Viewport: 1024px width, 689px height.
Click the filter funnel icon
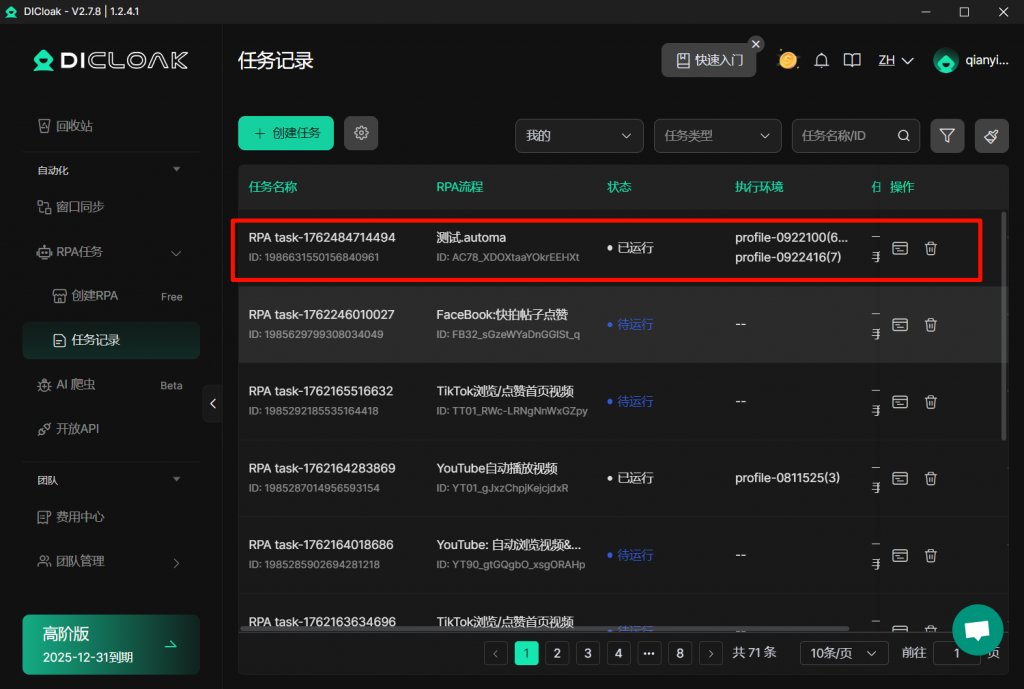click(947, 135)
